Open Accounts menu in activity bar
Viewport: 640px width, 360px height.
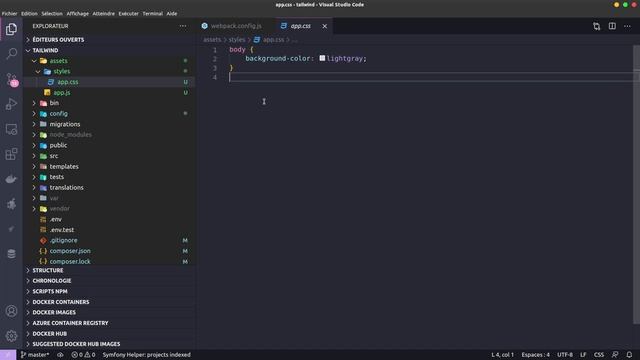coord(11,311)
